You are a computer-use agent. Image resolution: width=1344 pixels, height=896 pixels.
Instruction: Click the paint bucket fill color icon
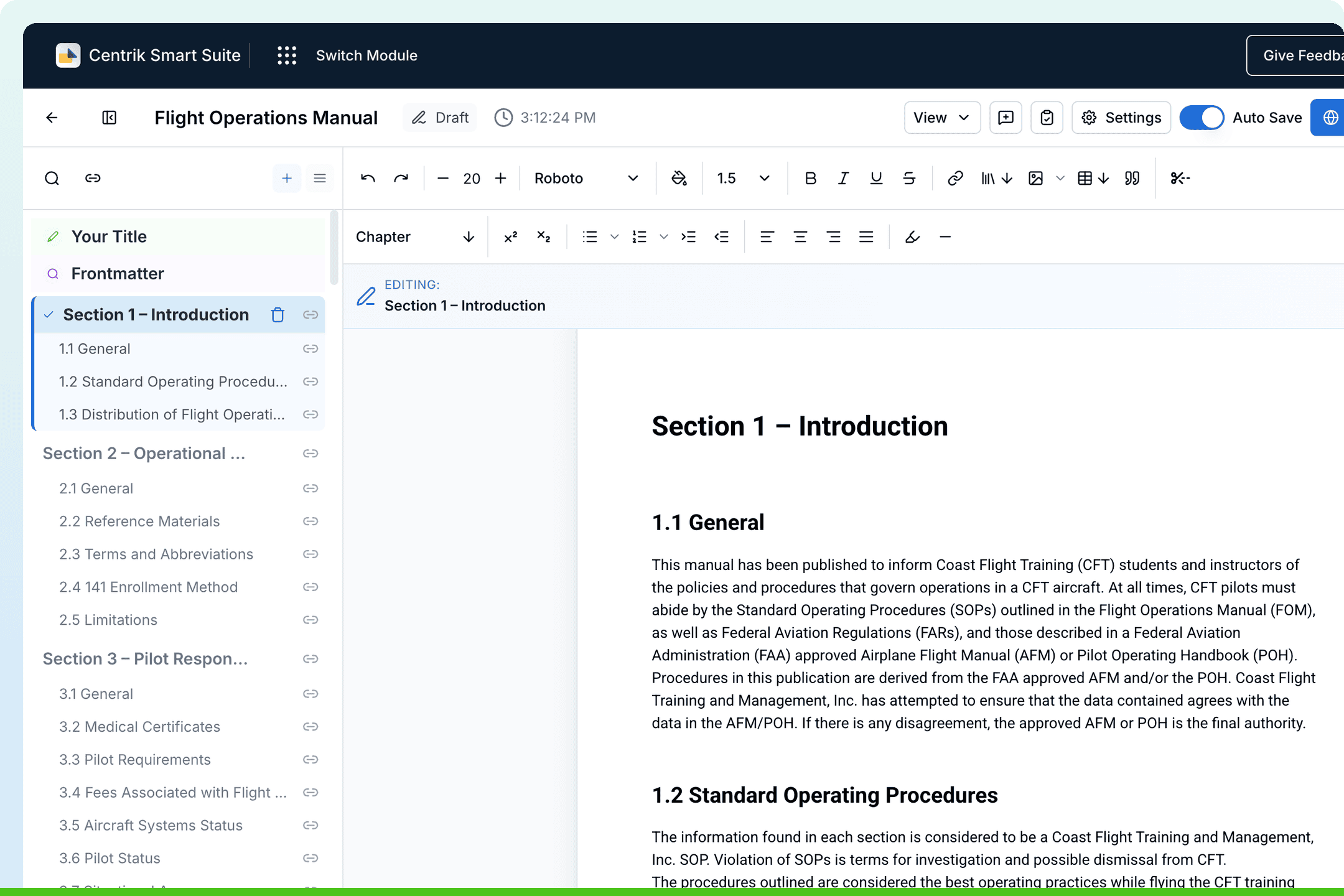[x=679, y=179]
